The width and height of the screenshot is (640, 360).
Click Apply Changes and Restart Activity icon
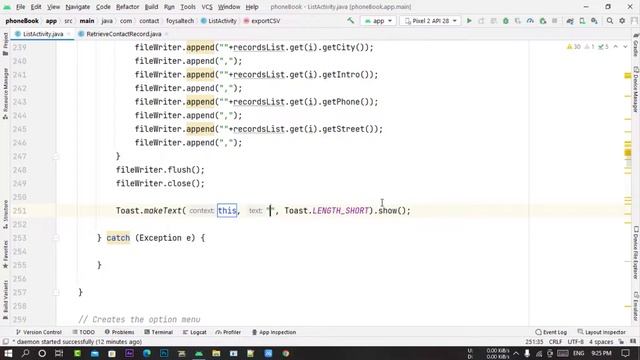click(x=481, y=20)
